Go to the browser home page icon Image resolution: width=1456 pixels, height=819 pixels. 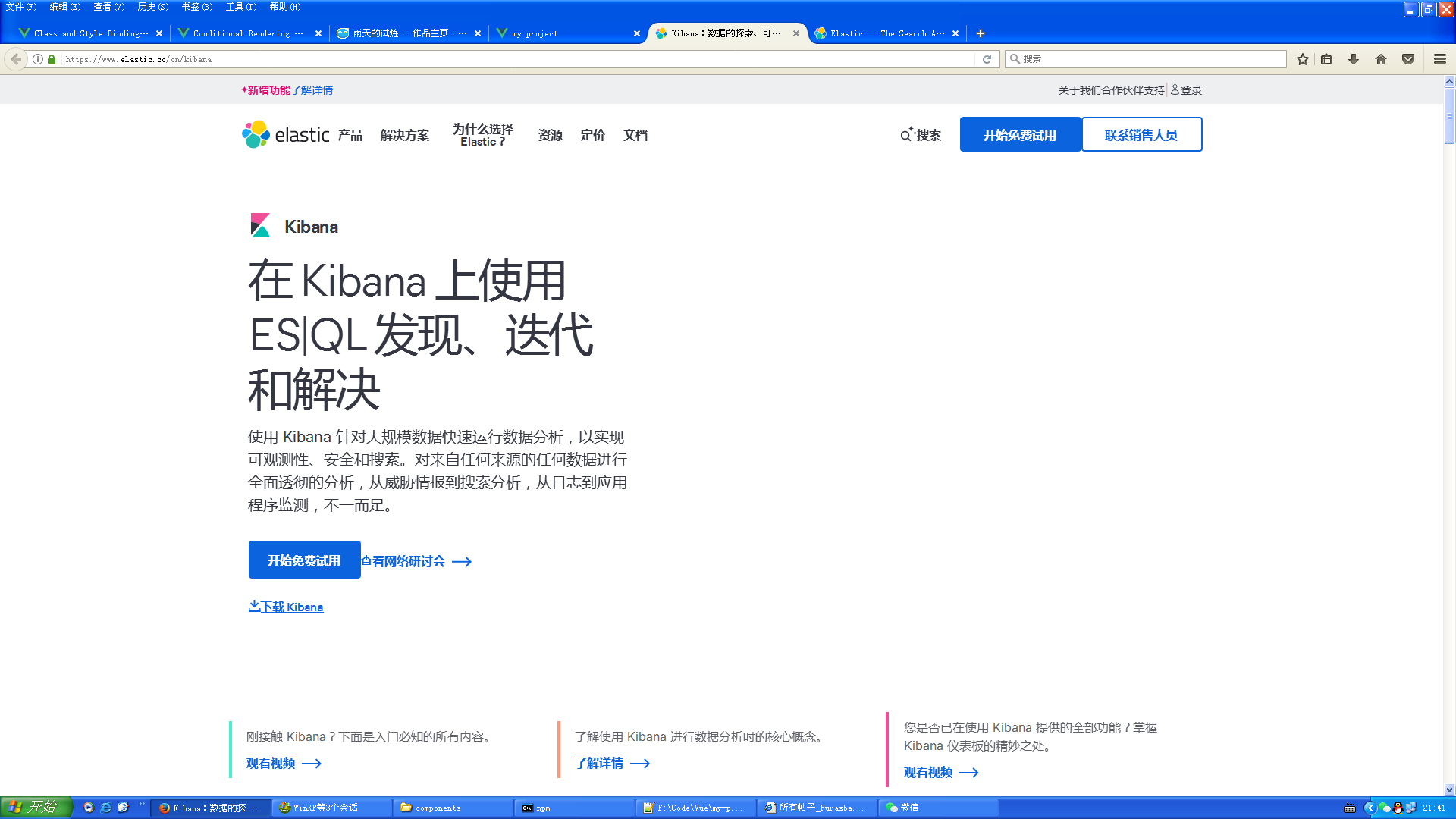pyautogui.click(x=1381, y=59)
